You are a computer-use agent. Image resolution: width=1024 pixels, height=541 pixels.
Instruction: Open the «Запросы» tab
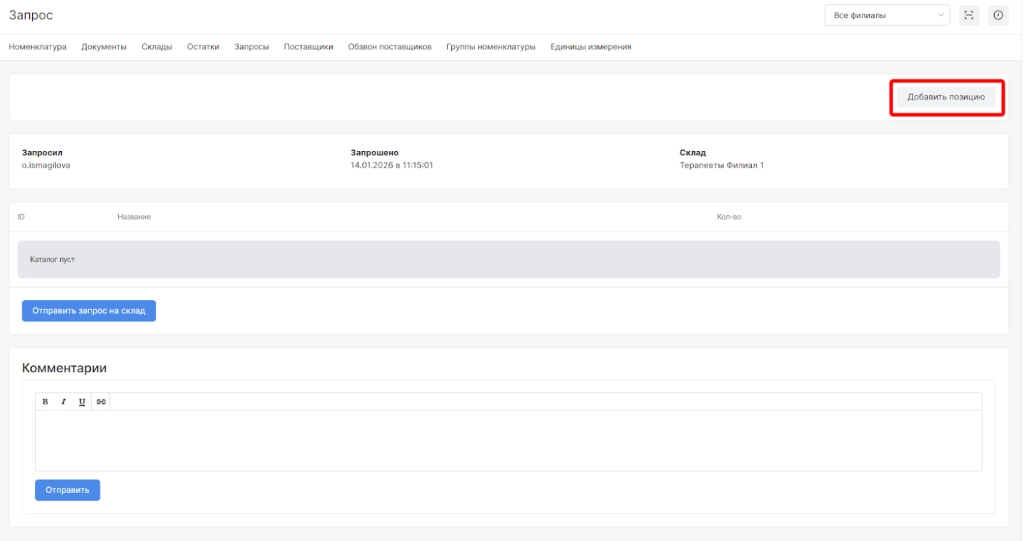point(251,47)
